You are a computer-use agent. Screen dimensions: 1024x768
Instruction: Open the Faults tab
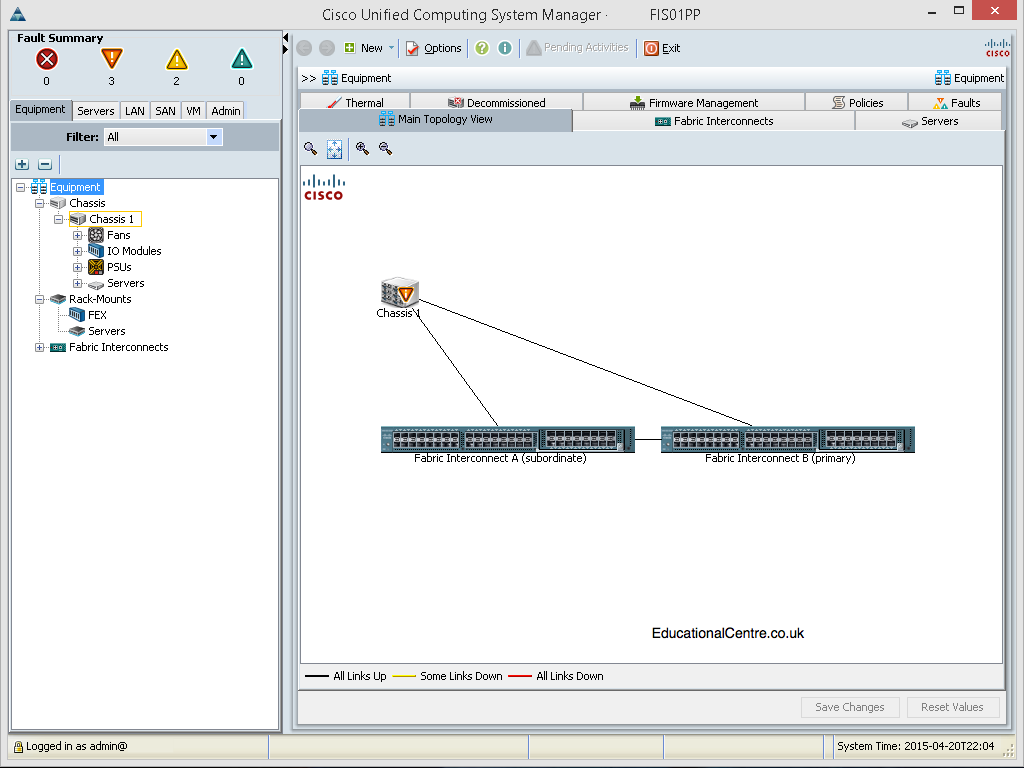(x=955, y=103)
